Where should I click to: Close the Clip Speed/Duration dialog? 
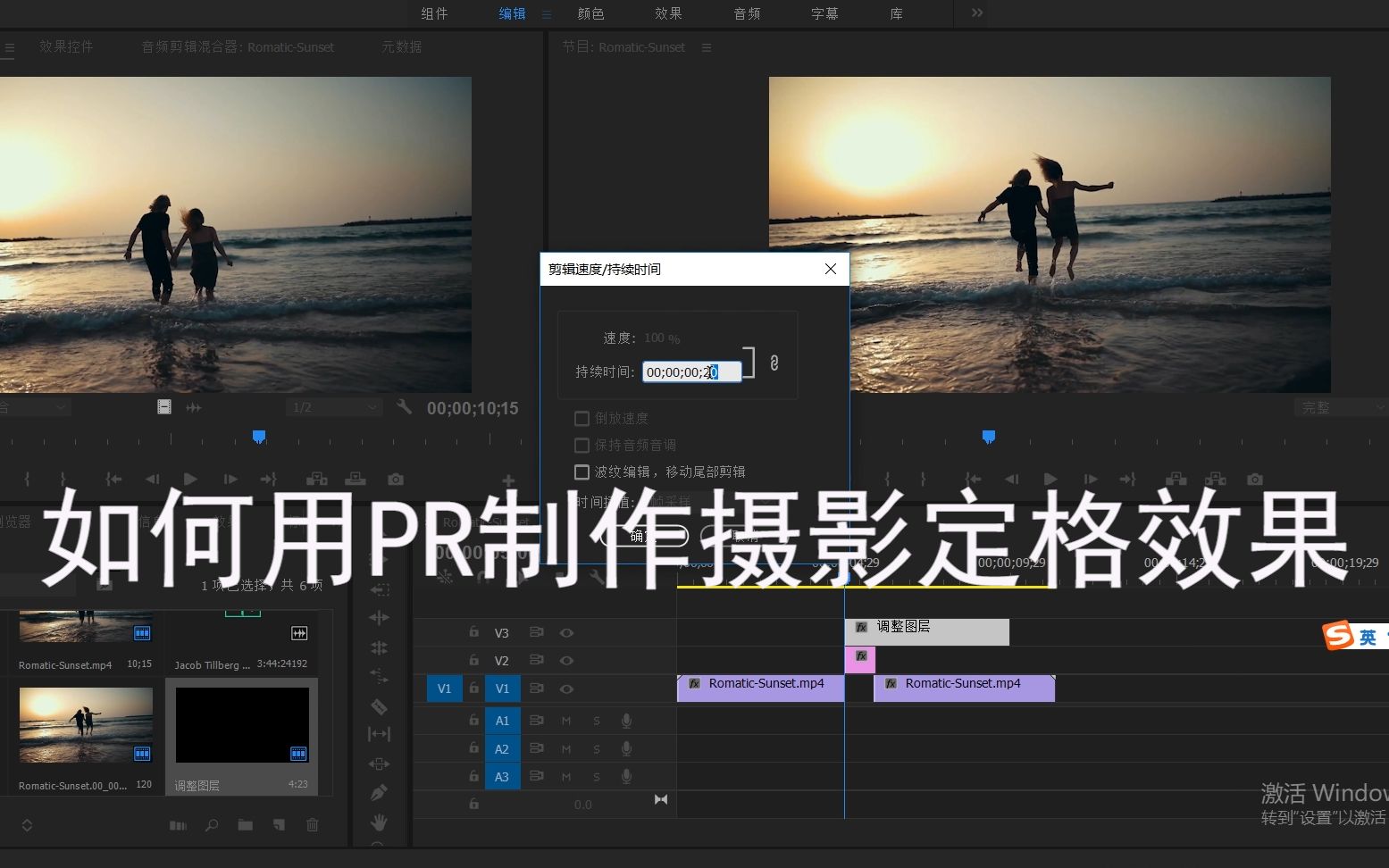pos(831,269)
